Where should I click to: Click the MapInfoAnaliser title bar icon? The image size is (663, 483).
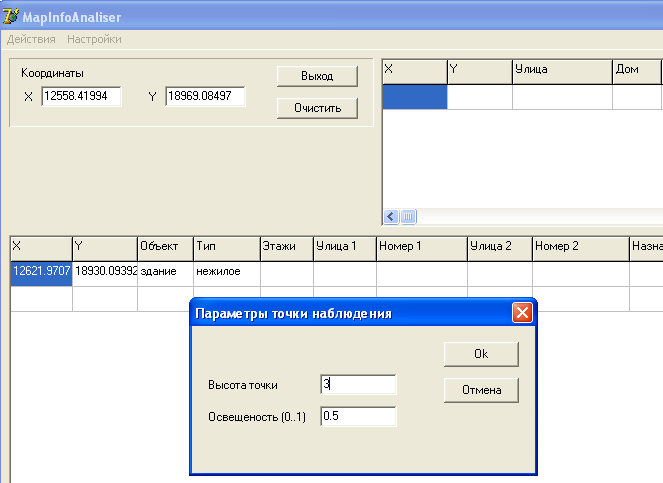click(x=10, y=16)
